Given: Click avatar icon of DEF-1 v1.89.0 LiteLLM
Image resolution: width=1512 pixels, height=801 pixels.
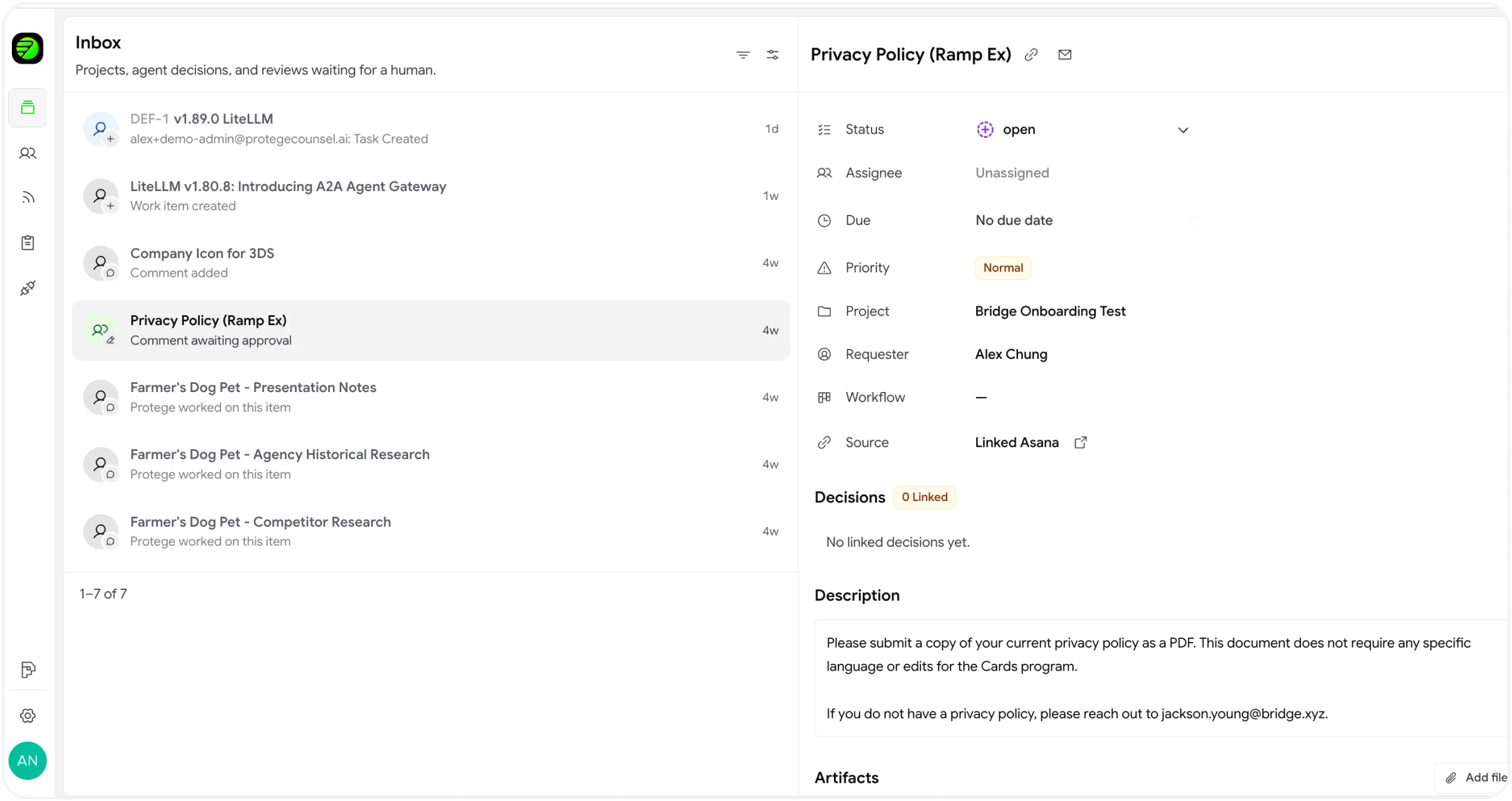Looking at the screenshot, I should [x=101, y=129].
